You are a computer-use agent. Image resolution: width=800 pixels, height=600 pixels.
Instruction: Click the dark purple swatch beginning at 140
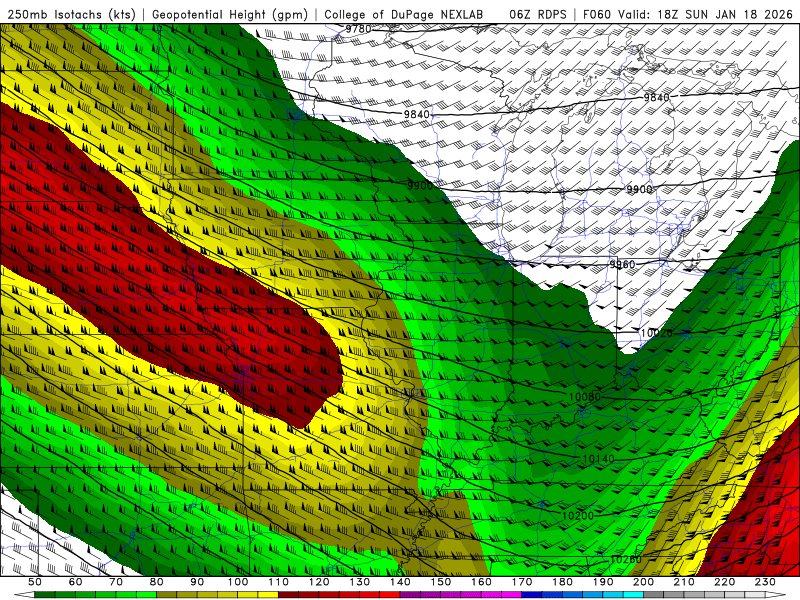click(x=410, y=595)
